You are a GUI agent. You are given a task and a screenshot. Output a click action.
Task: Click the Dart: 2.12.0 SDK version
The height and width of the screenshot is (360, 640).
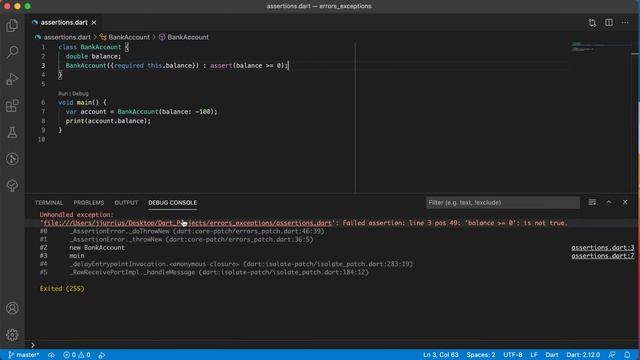(x=583, y=355)
